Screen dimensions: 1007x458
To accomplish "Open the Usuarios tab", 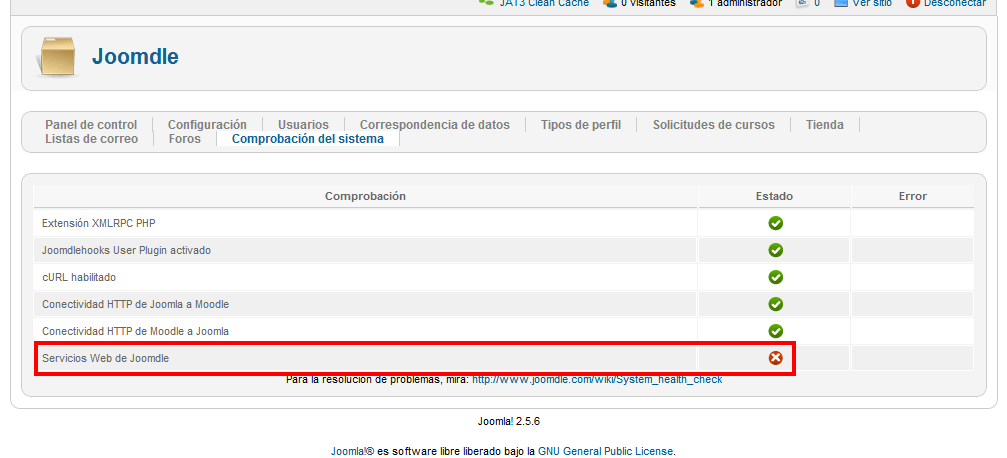I will coord(303,125).
